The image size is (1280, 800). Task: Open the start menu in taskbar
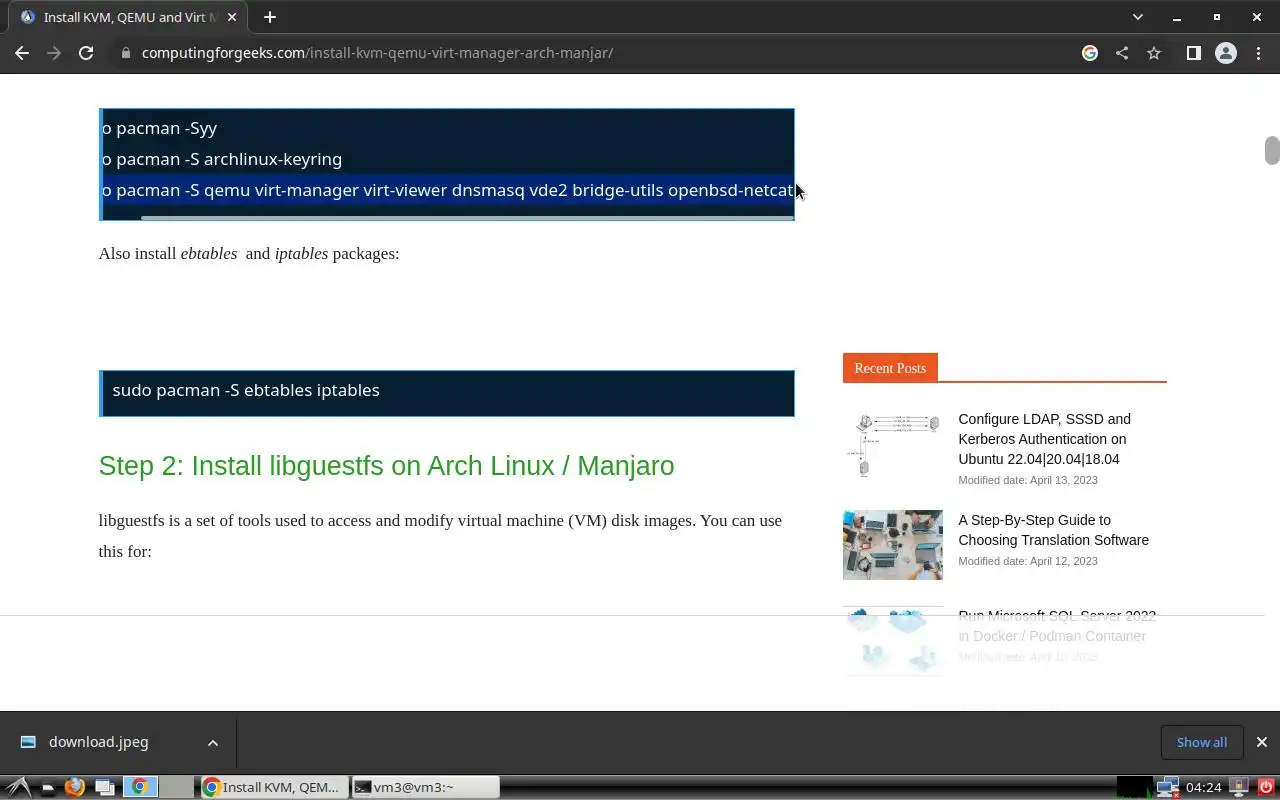18,787
